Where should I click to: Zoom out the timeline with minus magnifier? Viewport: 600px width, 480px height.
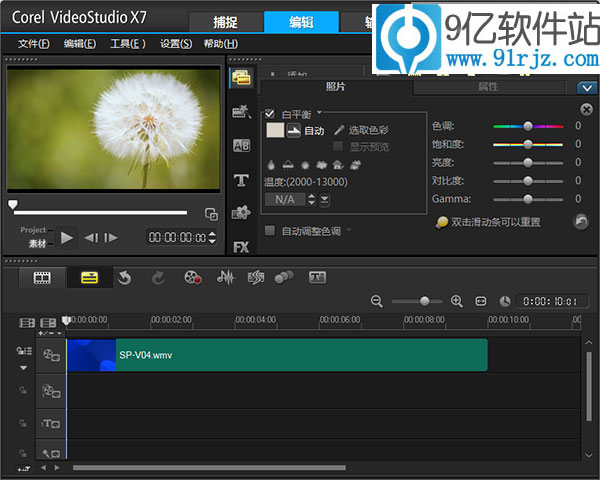[377, 300]
